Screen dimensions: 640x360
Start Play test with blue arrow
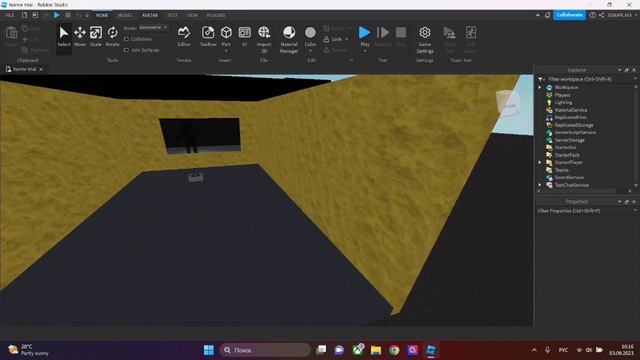click(364, 32)
